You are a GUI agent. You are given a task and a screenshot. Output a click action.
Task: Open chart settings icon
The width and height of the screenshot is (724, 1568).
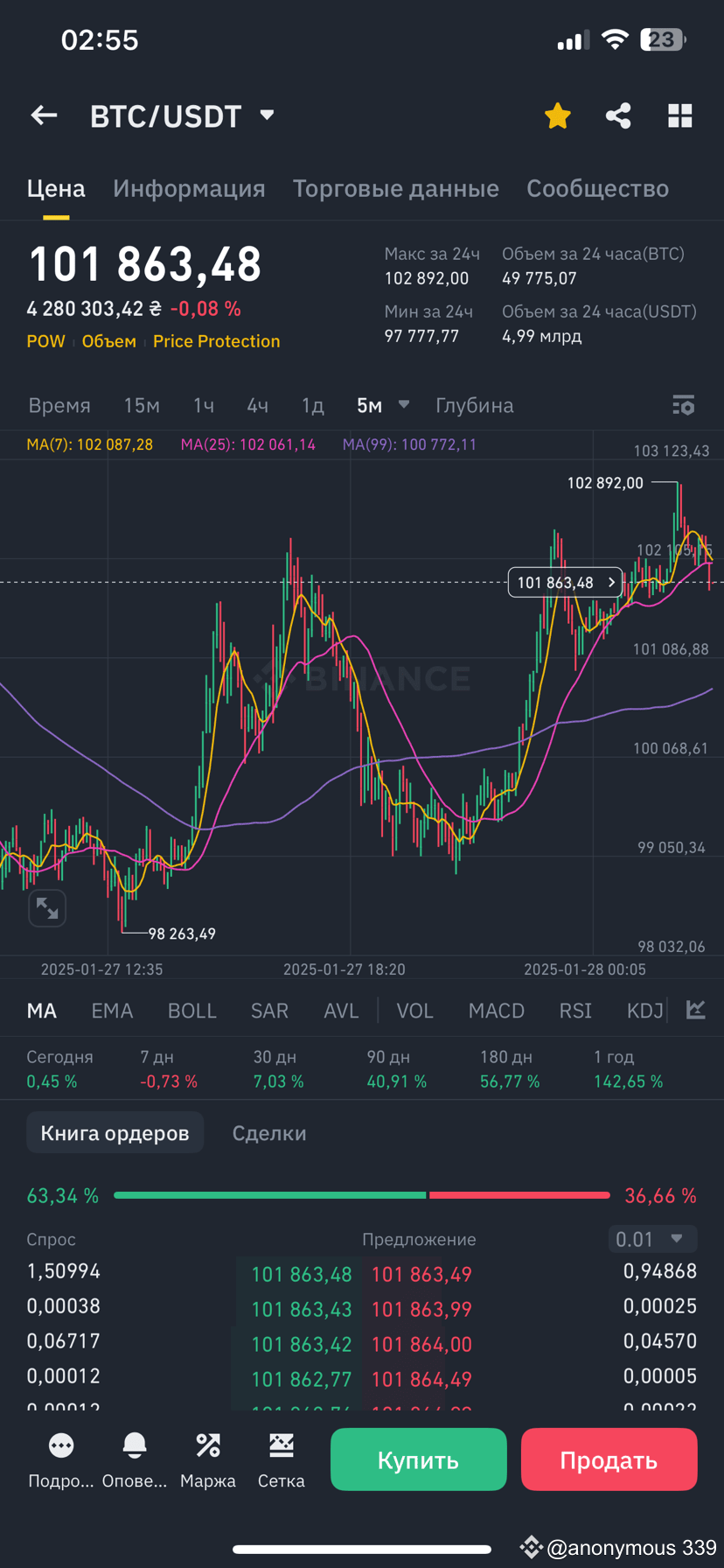(683, 405)
